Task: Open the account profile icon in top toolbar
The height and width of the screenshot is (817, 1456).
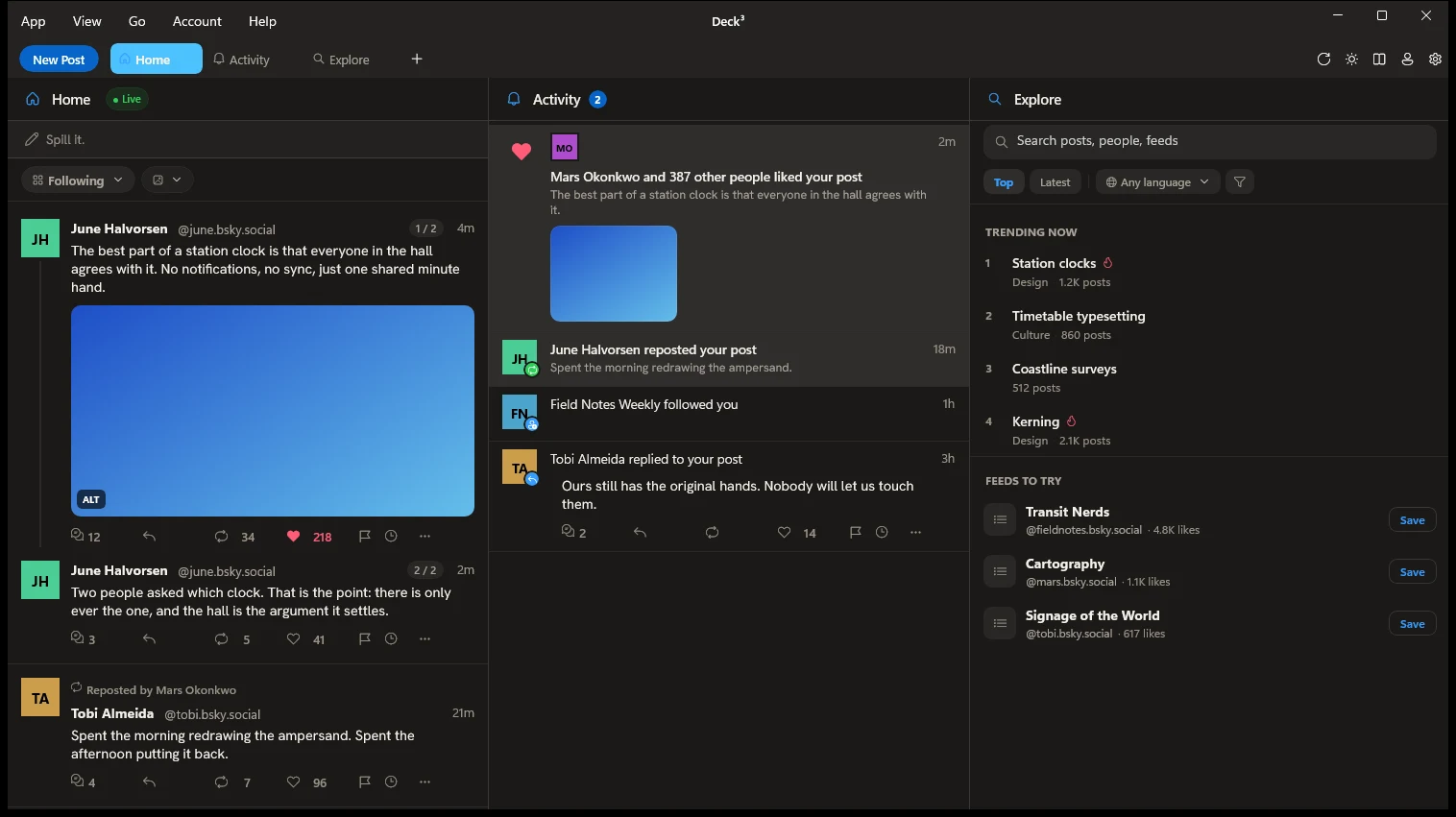Action: click(1407, 60)
